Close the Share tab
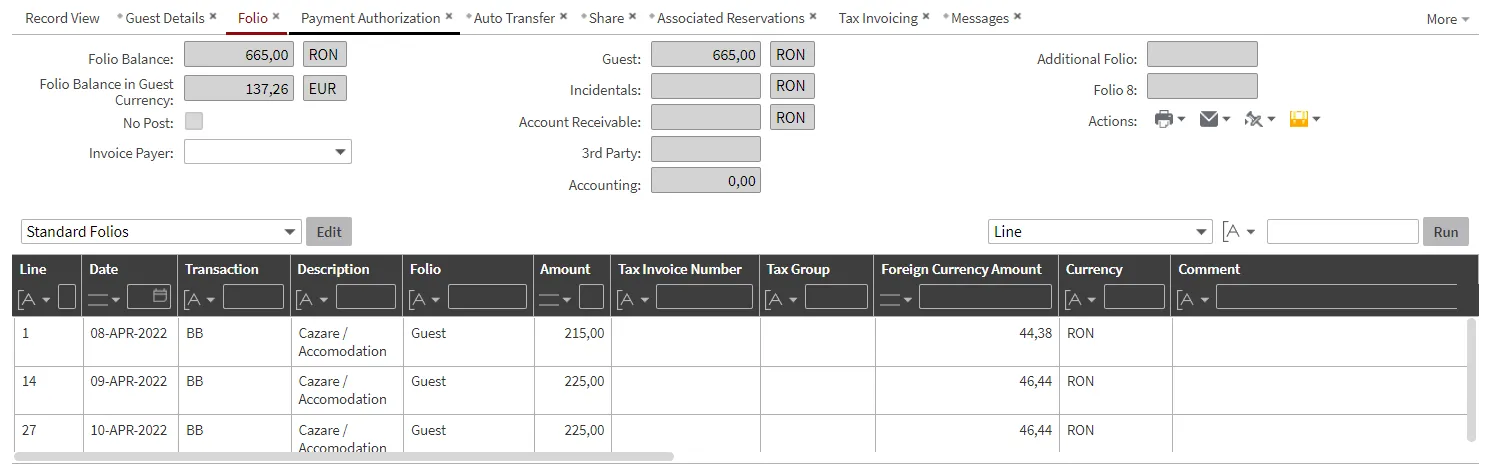1493x467 pixels. [632, 17]
